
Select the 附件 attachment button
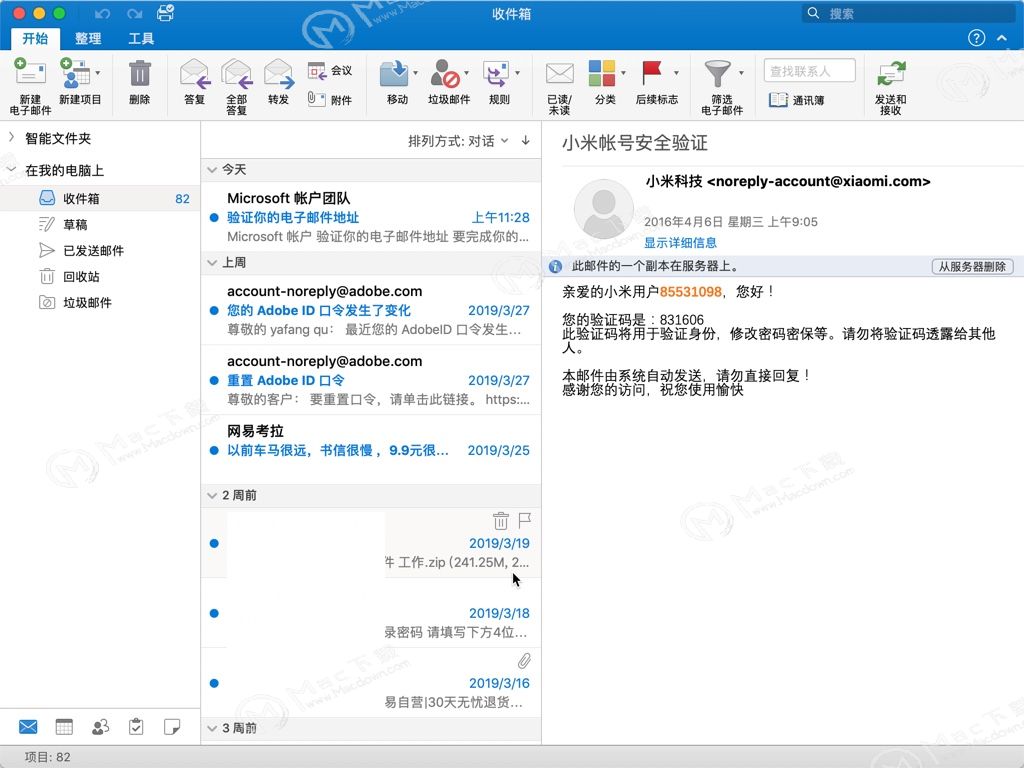pos(330,99)
